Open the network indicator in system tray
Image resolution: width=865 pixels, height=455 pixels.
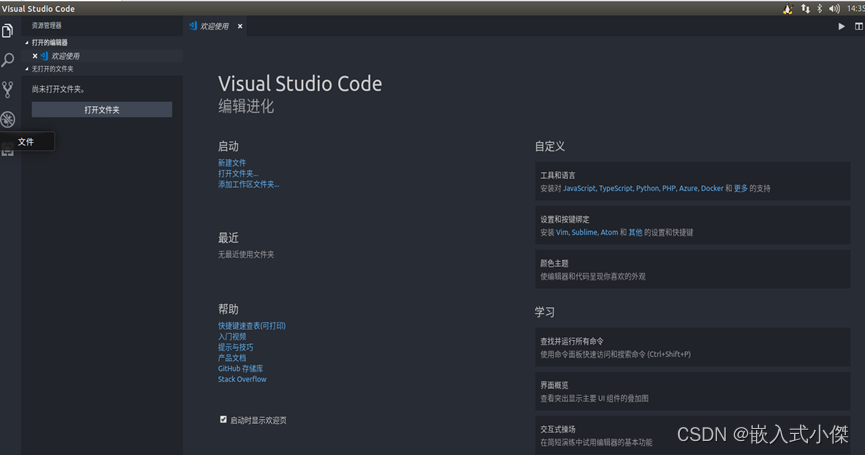[x=805, y=9]
